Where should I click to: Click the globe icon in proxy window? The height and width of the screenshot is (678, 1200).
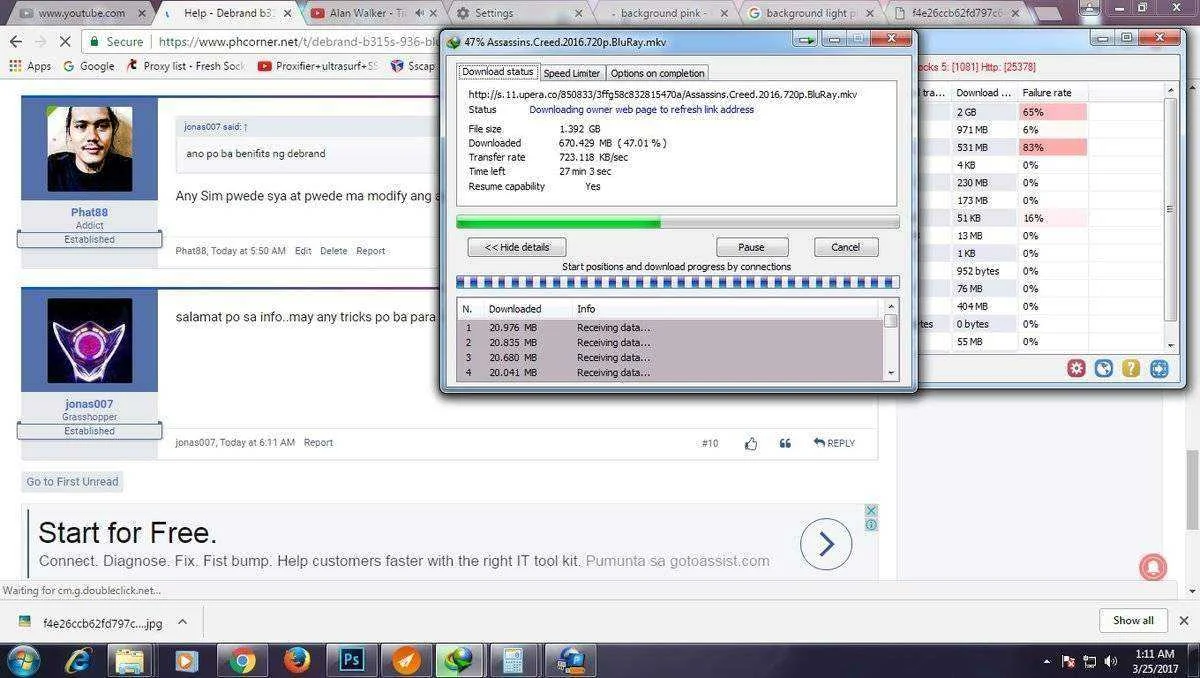(x=1103, y=368)
